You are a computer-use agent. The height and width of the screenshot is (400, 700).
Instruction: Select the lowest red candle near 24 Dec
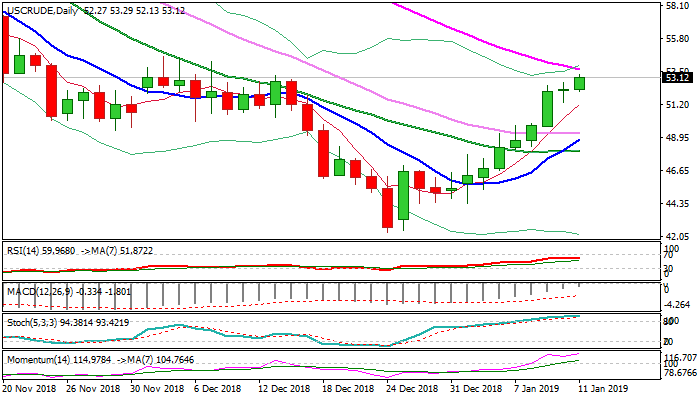point(387,208)
